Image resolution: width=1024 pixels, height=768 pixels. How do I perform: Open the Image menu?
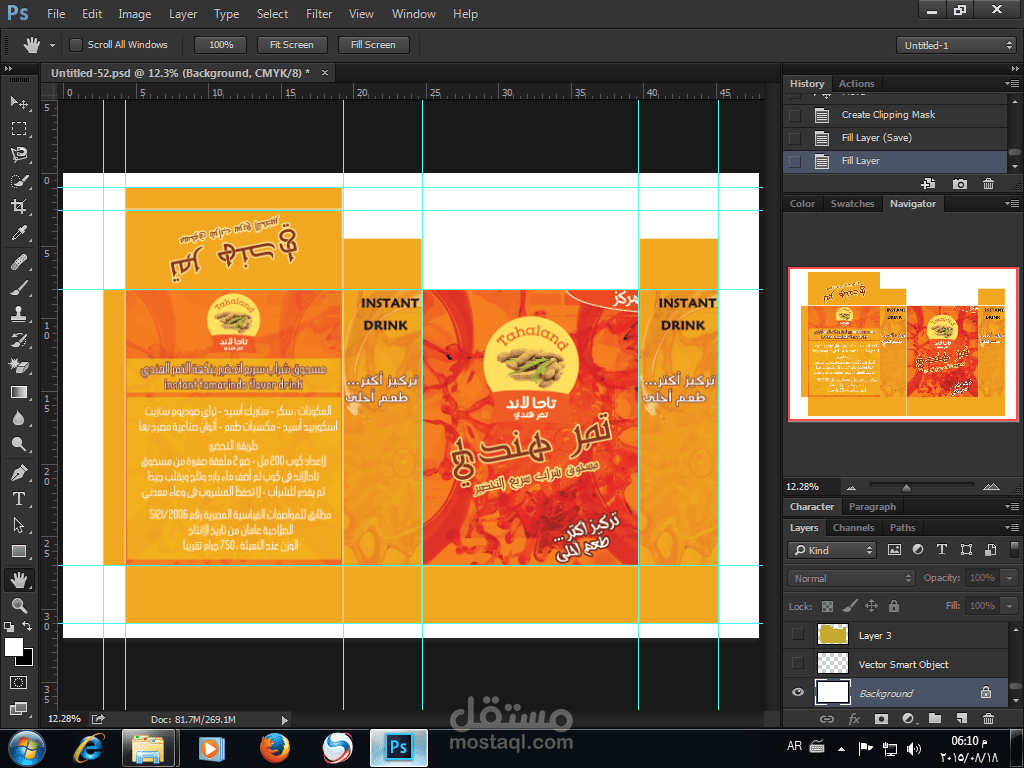135,14
